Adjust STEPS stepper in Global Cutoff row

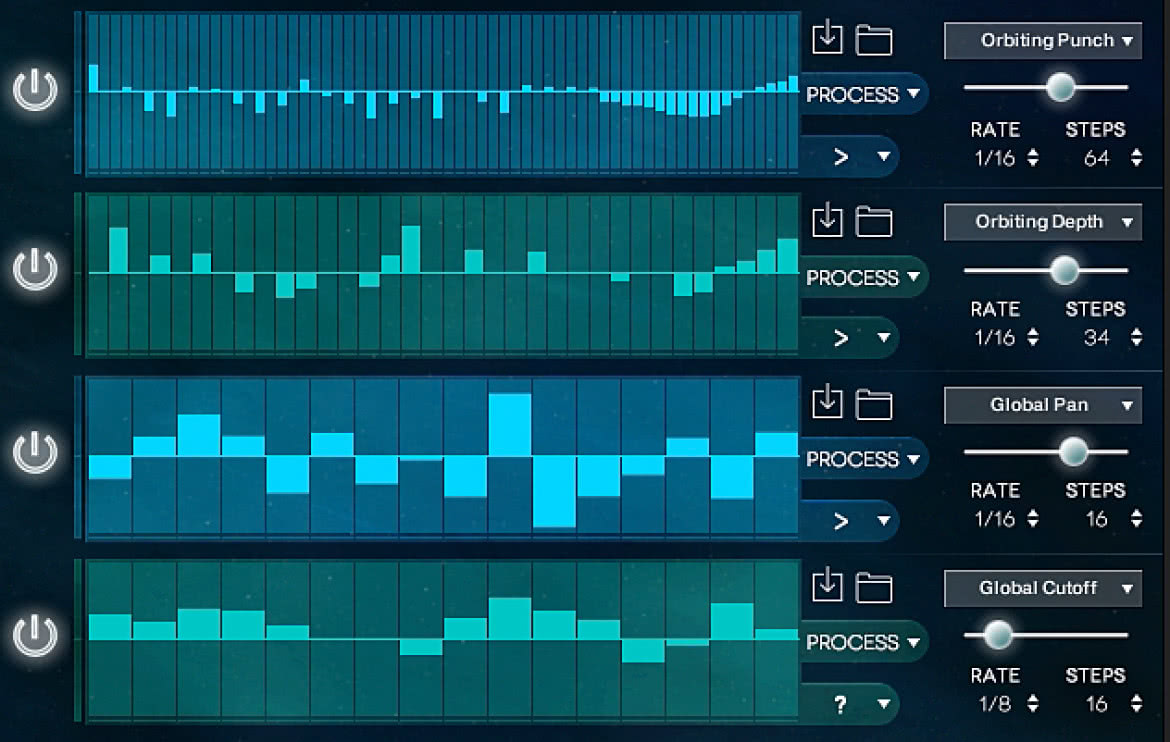point(1136,703)
